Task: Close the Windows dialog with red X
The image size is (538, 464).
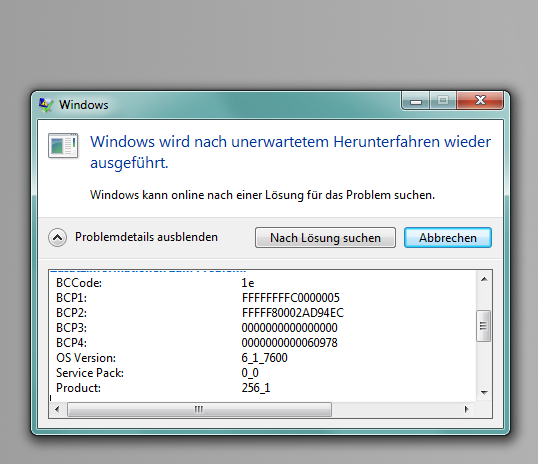Action: coord(480,100)
